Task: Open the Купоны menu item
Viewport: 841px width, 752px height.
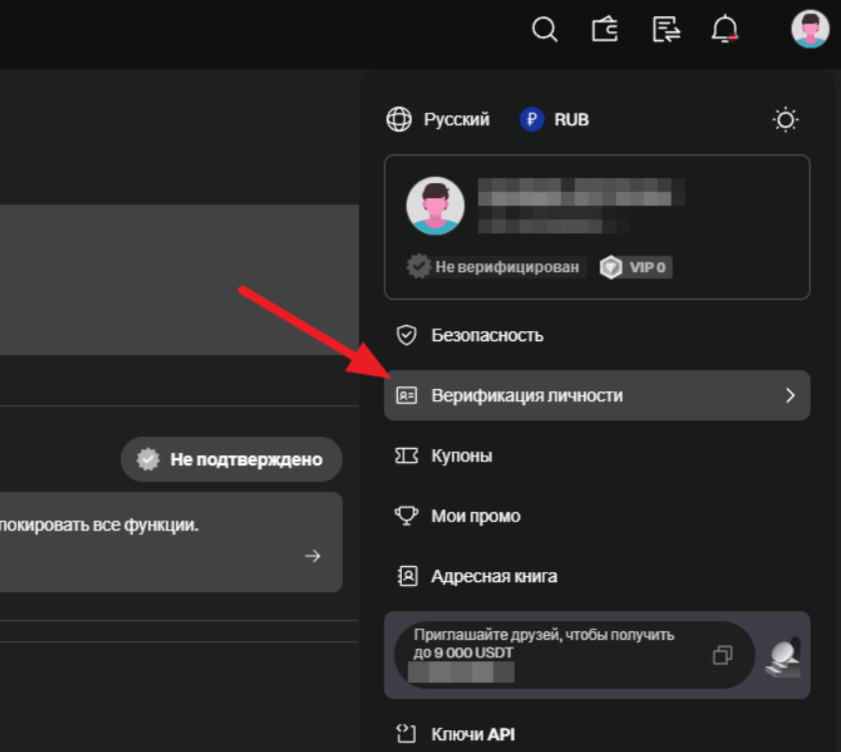Action: click(461, 456)
